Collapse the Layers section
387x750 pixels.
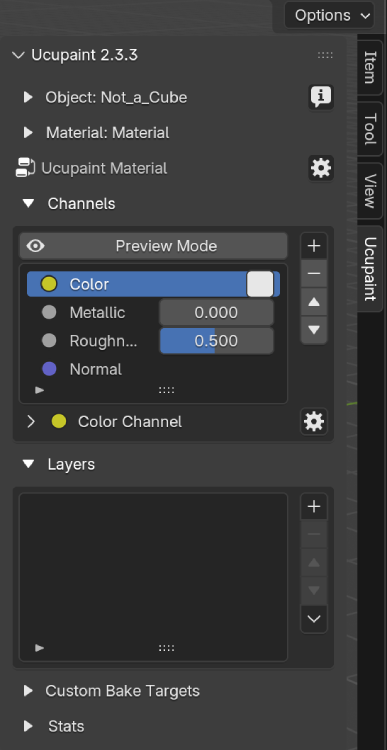tap(29, 464)
